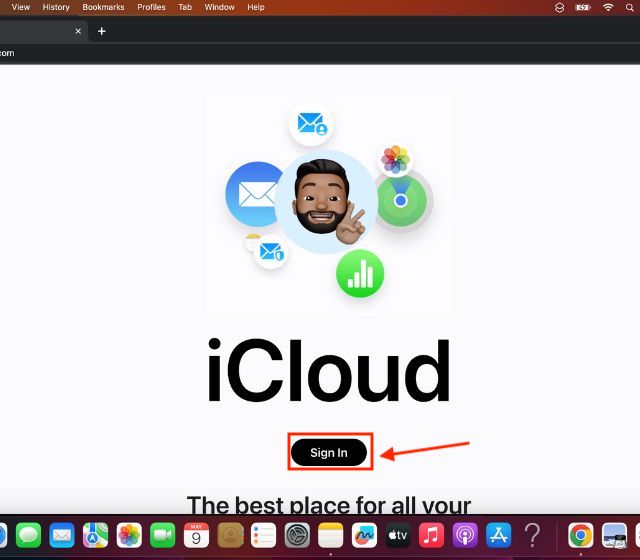Launch Music from the Dock

[x=431, y=535]
